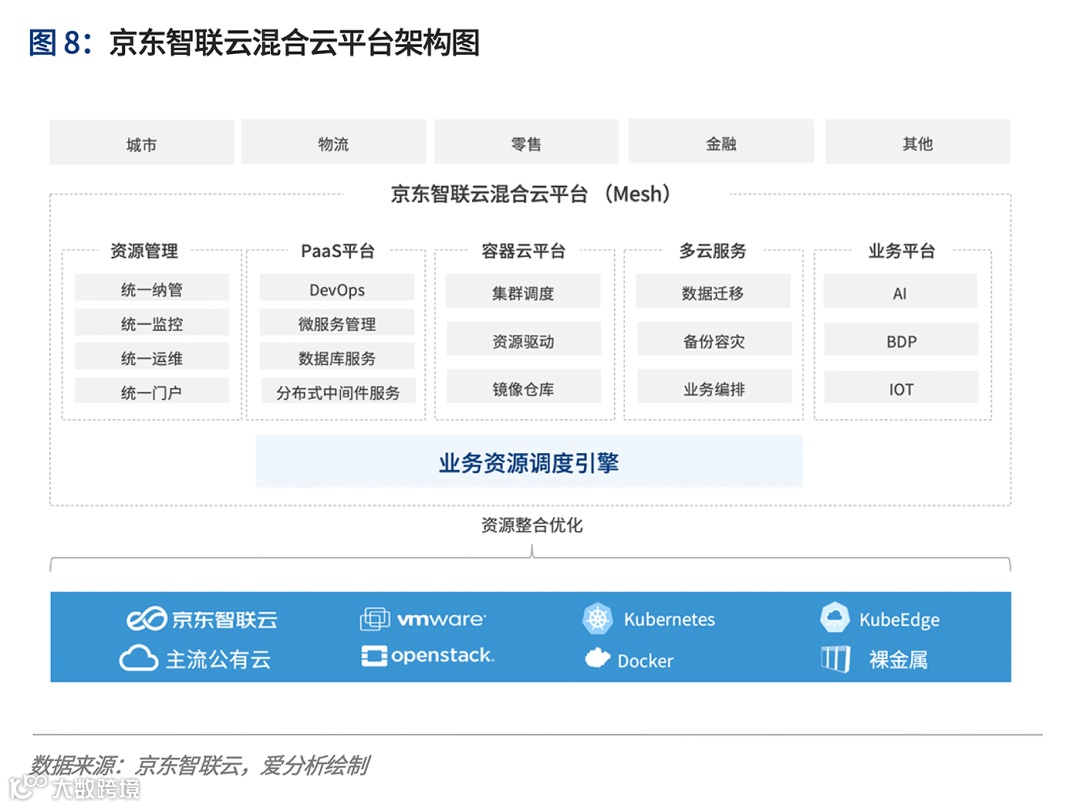1080x808 pixels.
Task: Click the DevOps item
Action: tap(337, 288)
